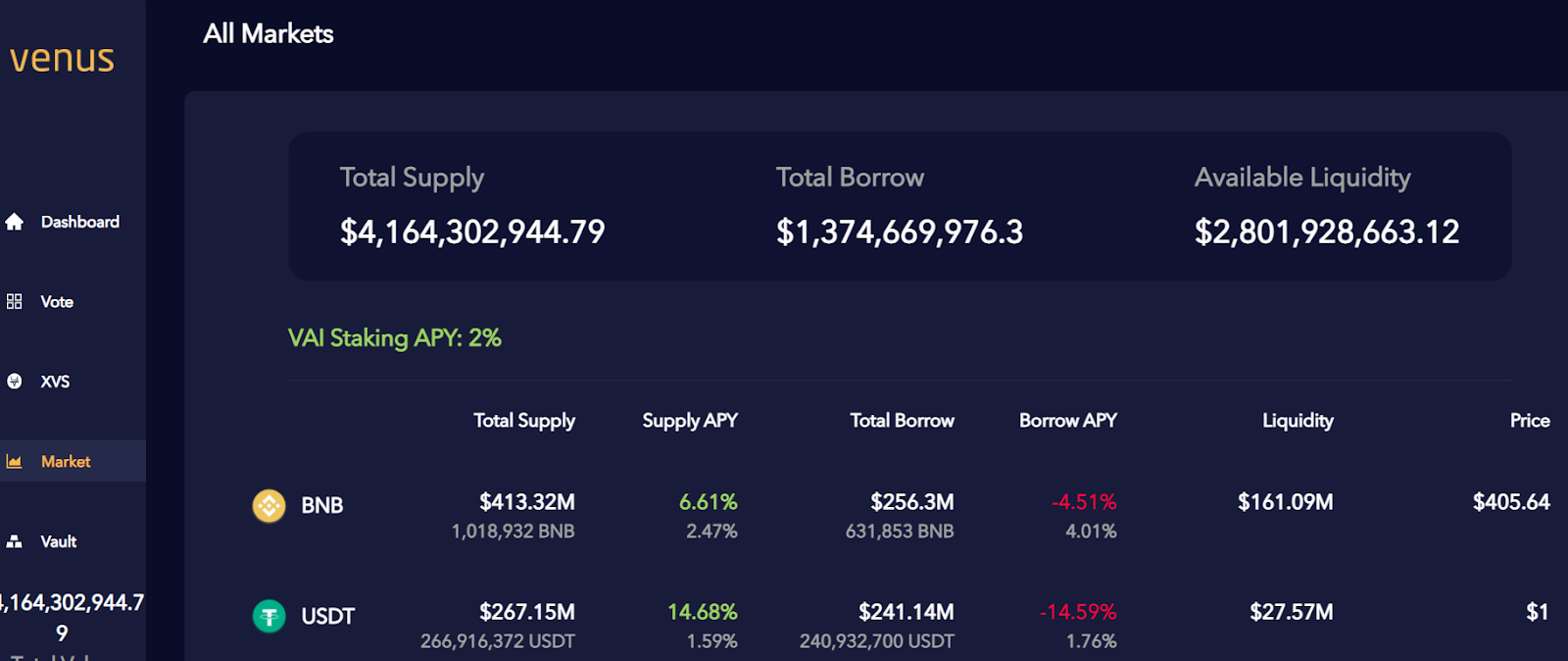1568x661 pixels.
Task: Sort by Supply APY column header
Action: pyautogui.click(x=690, y=421)
